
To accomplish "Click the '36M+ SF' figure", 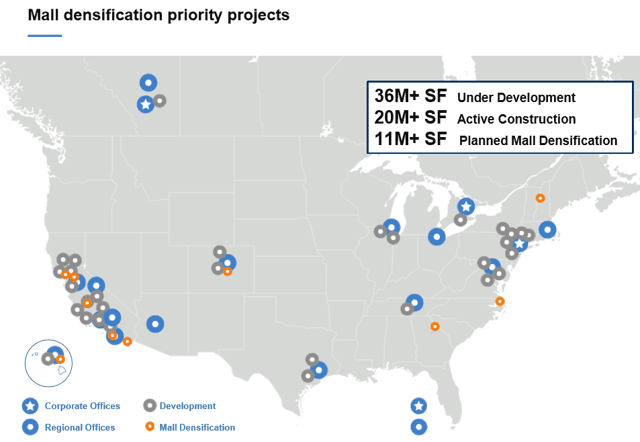I will 411,96.
